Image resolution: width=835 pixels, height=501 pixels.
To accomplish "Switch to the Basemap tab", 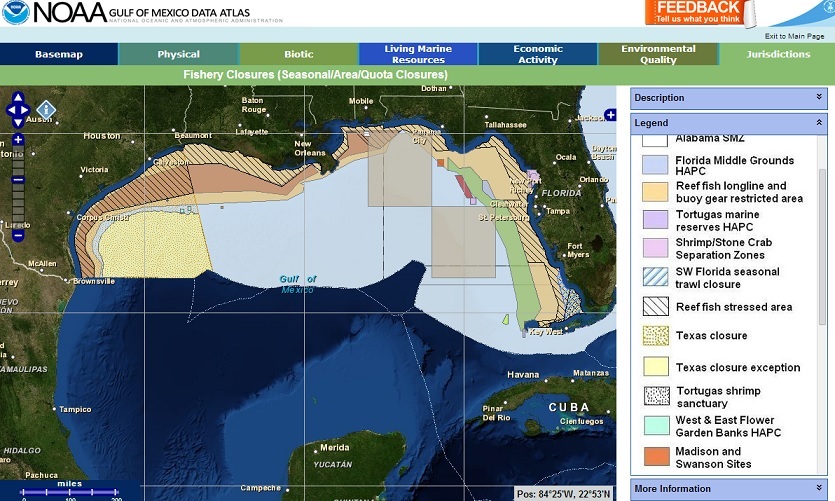I will coord(59,54).
